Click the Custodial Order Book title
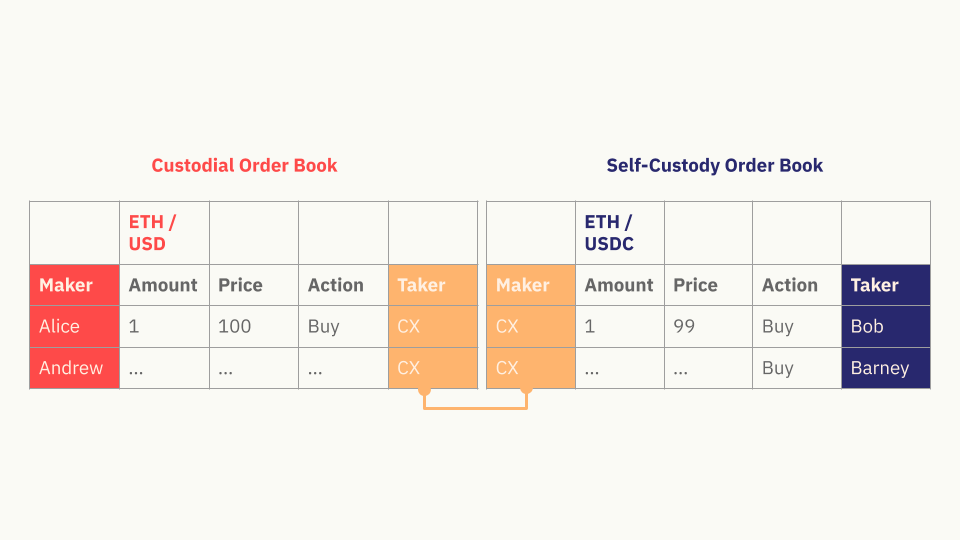This screenshot has width=960, height=540. point(244,165)
